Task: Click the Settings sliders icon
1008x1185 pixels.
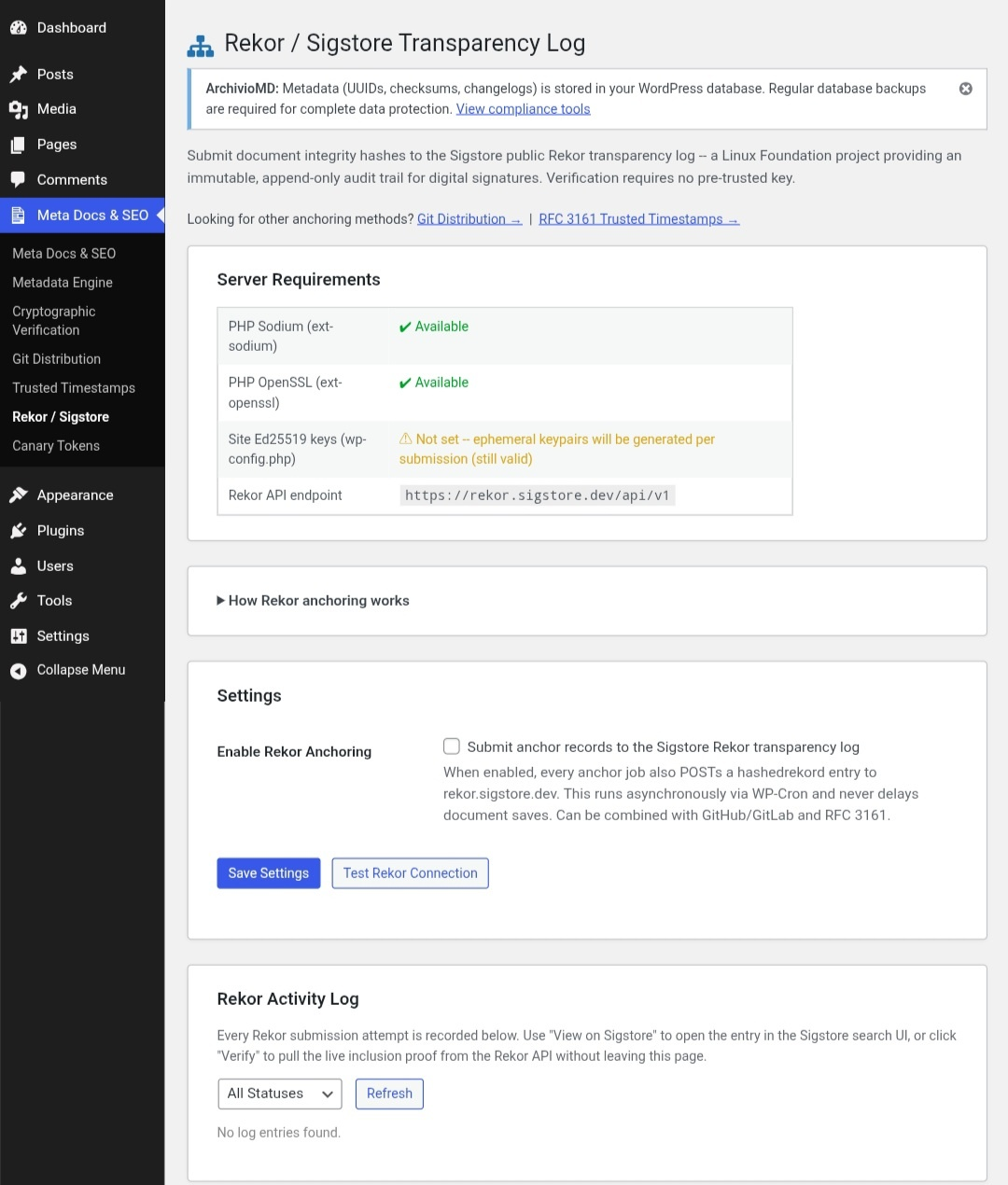Action: tap(19, 635)
